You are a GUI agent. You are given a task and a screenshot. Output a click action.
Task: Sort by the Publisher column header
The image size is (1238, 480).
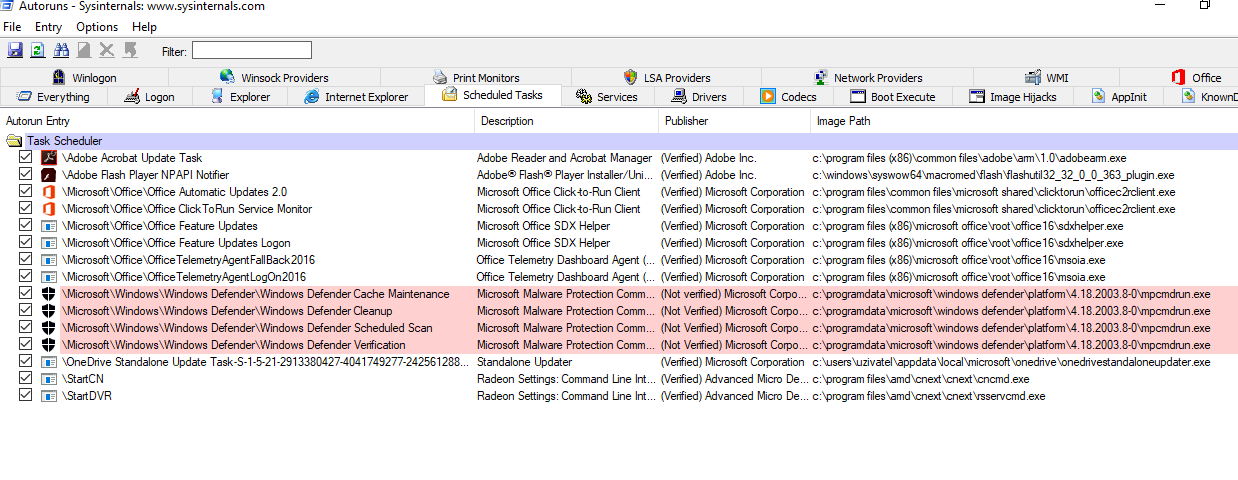click(733, 121)
